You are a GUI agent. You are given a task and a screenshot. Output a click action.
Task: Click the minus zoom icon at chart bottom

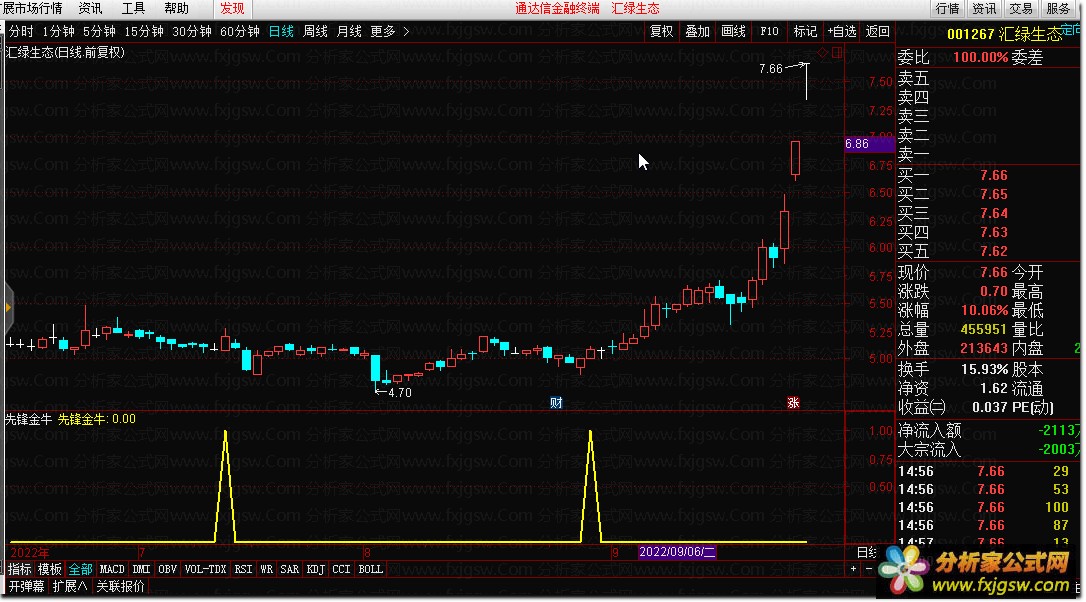coord(869,569)
